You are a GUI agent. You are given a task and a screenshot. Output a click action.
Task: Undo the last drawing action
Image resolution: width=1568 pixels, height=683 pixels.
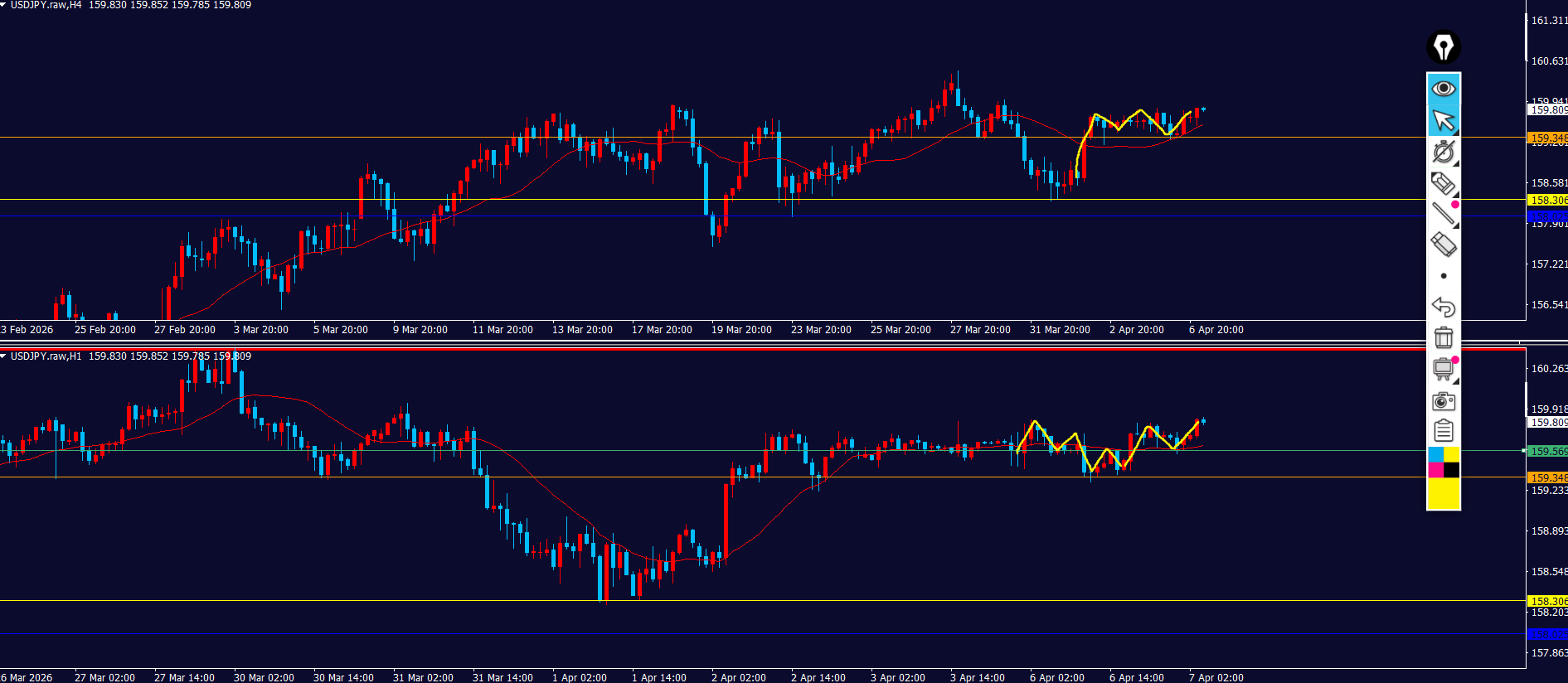tap(1443, 308)
